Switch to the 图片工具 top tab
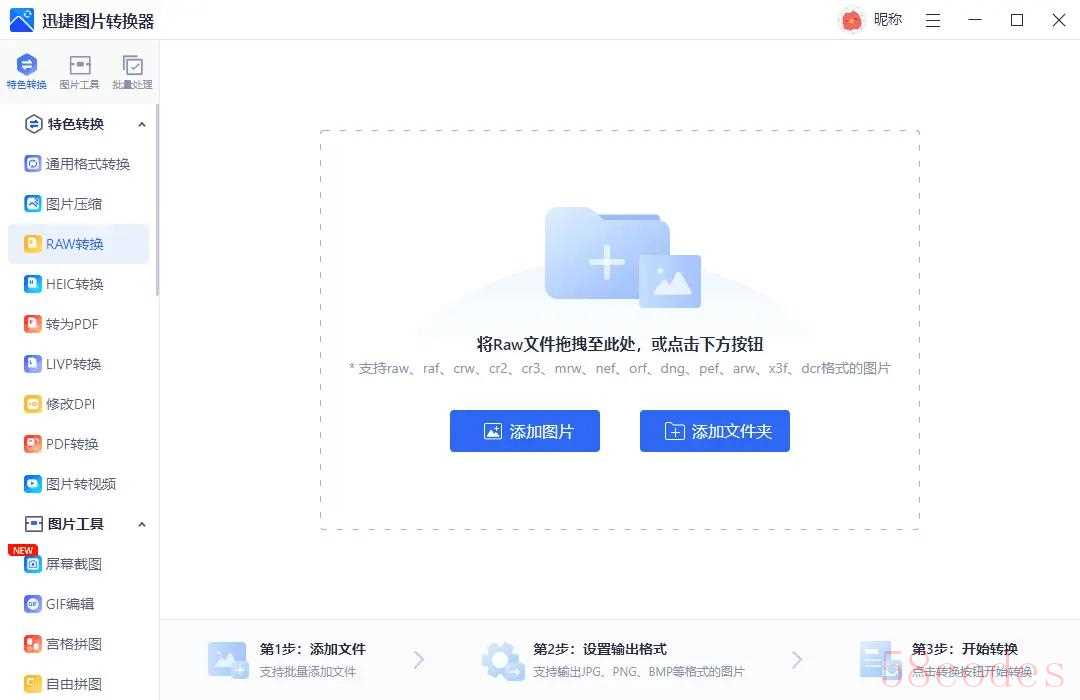Screen dimensions: 1080x700 80,72
